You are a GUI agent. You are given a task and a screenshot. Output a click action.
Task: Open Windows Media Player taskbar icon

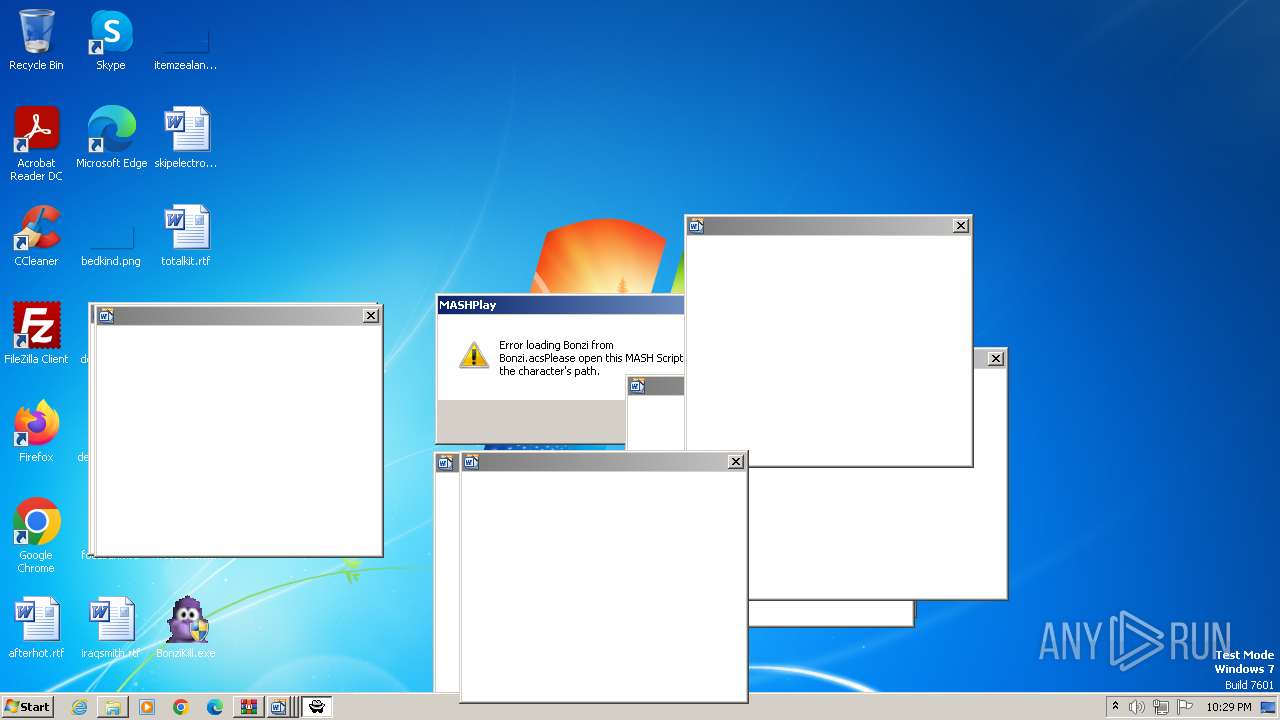click(147, 707)
